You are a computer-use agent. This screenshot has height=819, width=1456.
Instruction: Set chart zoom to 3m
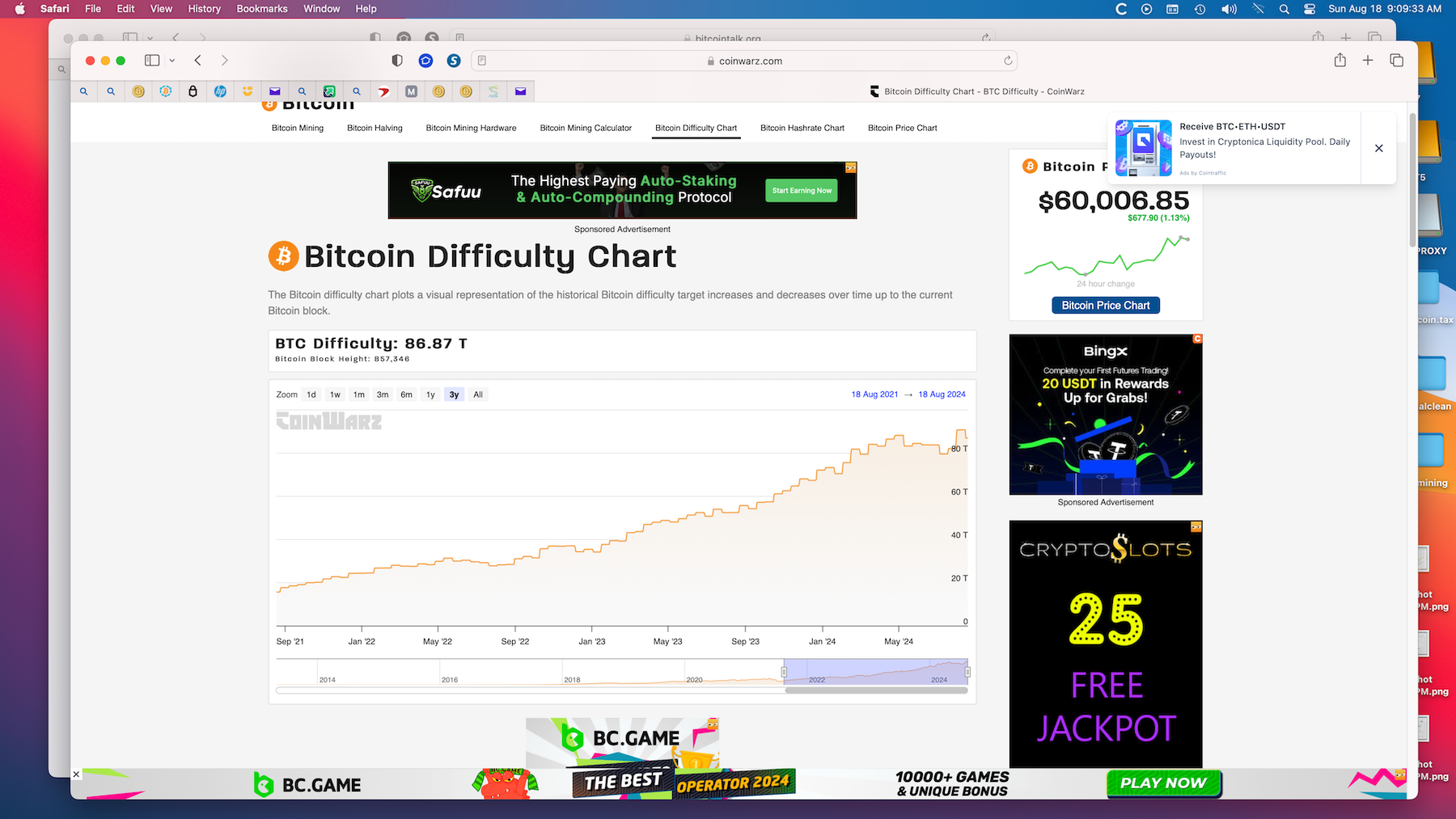383,395
